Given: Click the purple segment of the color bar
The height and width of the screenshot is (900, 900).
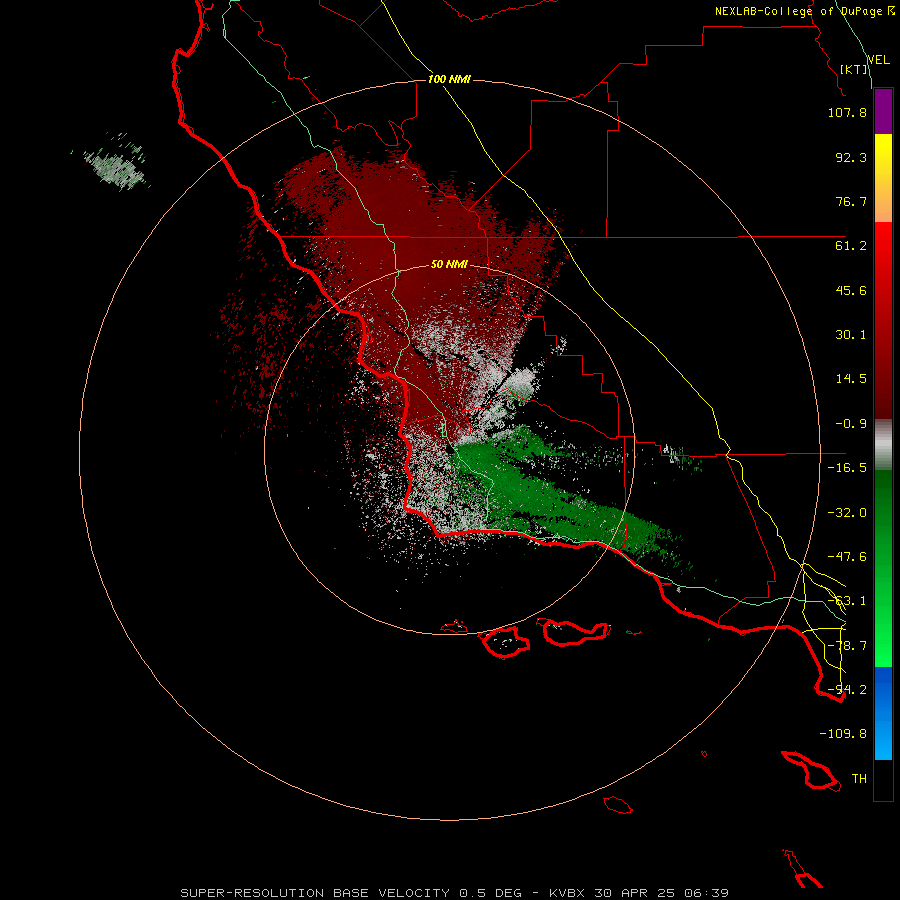Looking at the screenshot, I should [883, 112].
